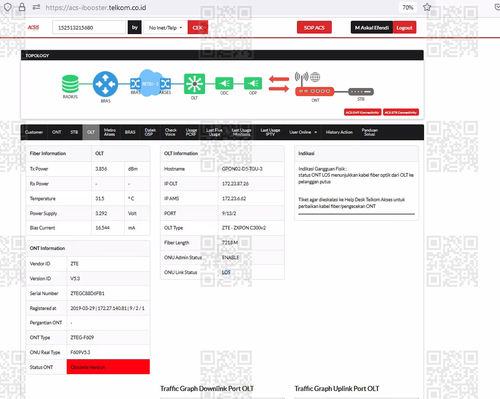500x399 pixels.
Task: Click the RADIUS database icon in topology
Action: (70, 84)
